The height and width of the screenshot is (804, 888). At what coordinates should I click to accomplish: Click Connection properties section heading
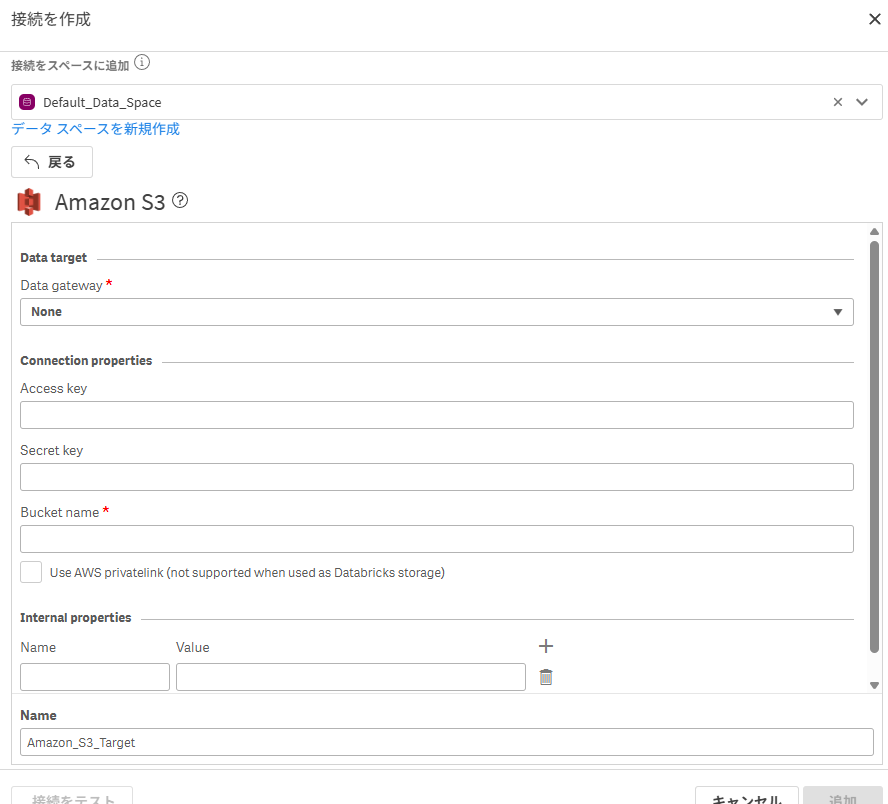tap(86, 361)
